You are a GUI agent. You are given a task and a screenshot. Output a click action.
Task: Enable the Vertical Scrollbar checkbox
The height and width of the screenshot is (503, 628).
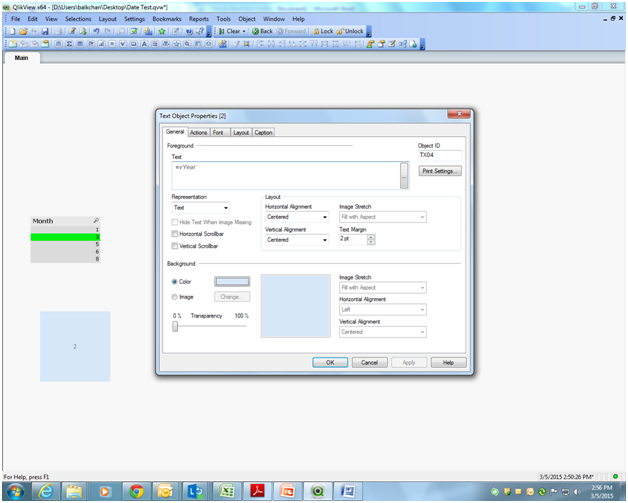[175, 245]
